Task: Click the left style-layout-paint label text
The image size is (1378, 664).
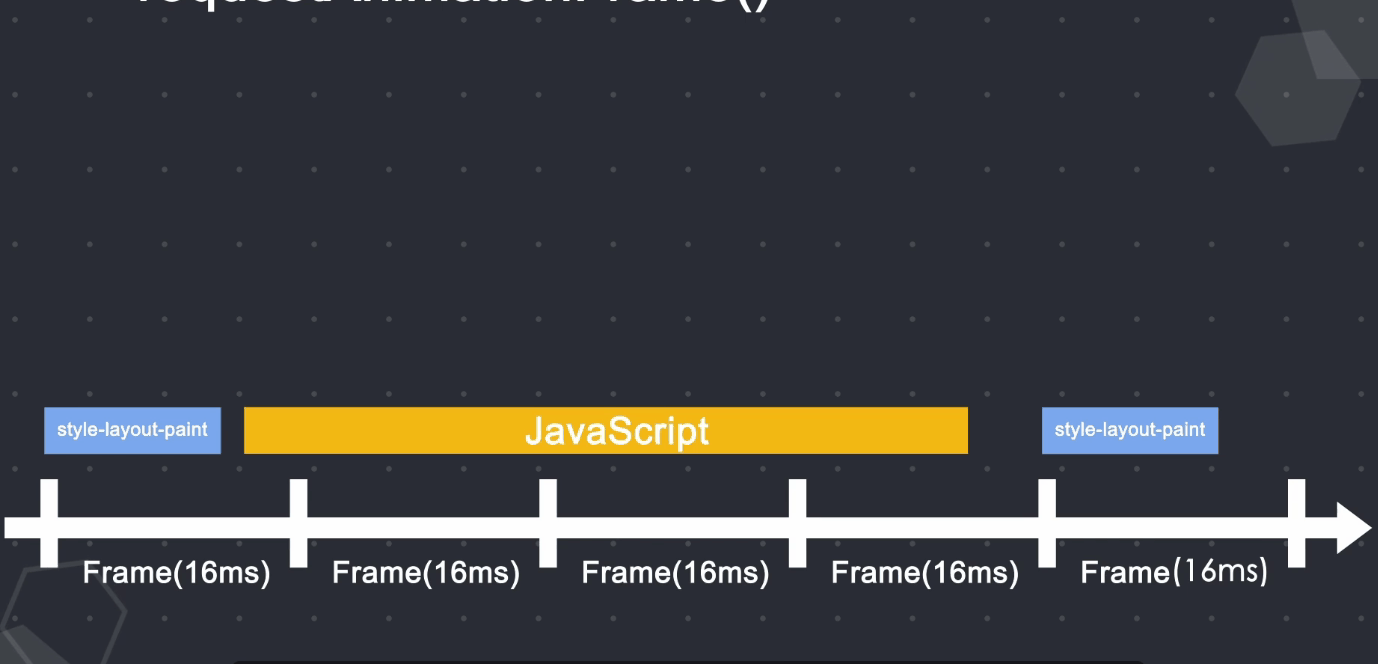Action: click(x=131, y=431)
